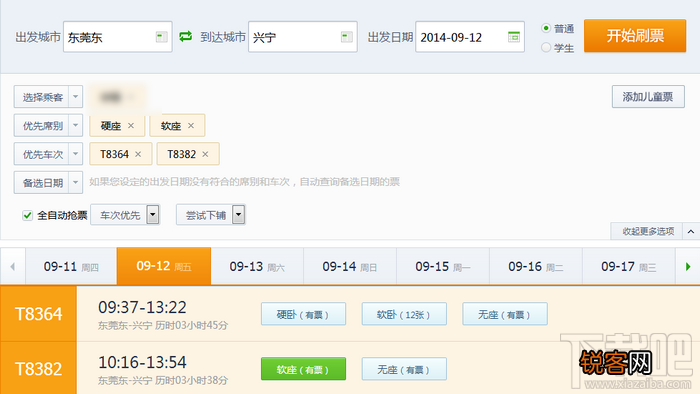
Task: Click the 09:37-13:22 schedule text
Action: [x=142, y=307]
